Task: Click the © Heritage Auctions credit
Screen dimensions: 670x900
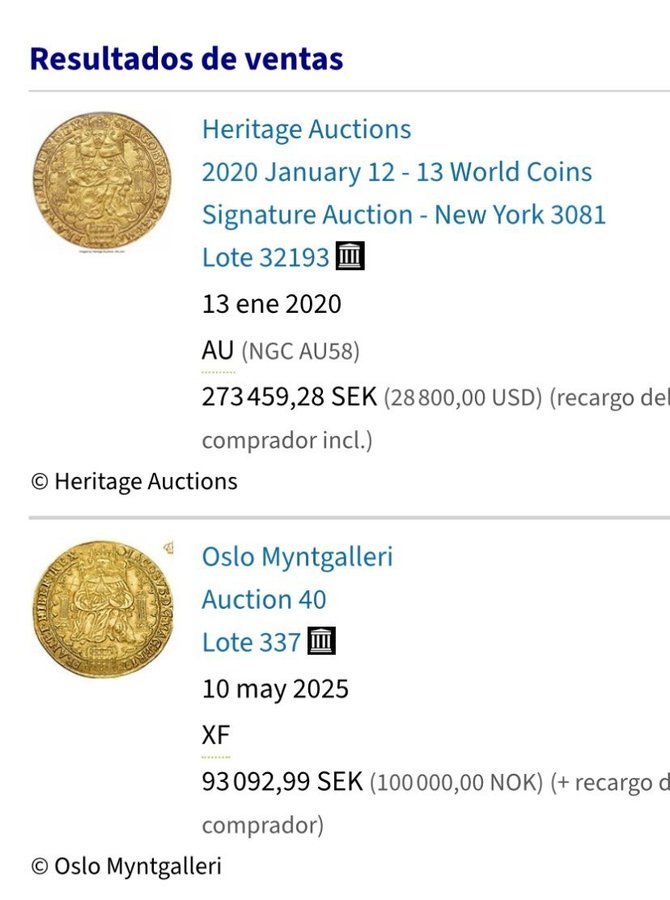Action: pos(134,482)
